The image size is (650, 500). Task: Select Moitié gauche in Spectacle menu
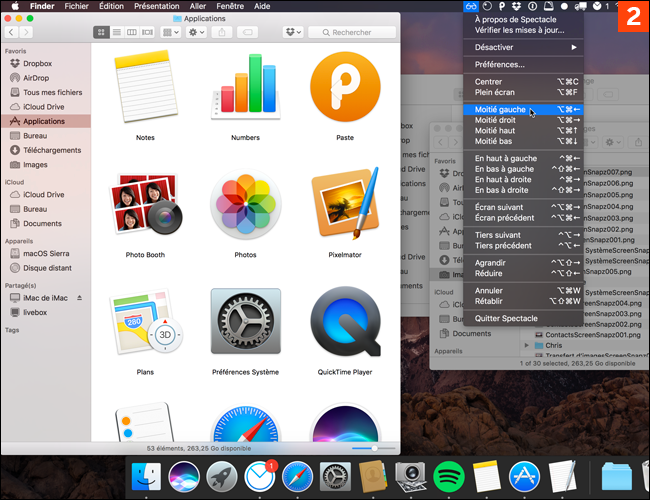[x=500, y=111]
